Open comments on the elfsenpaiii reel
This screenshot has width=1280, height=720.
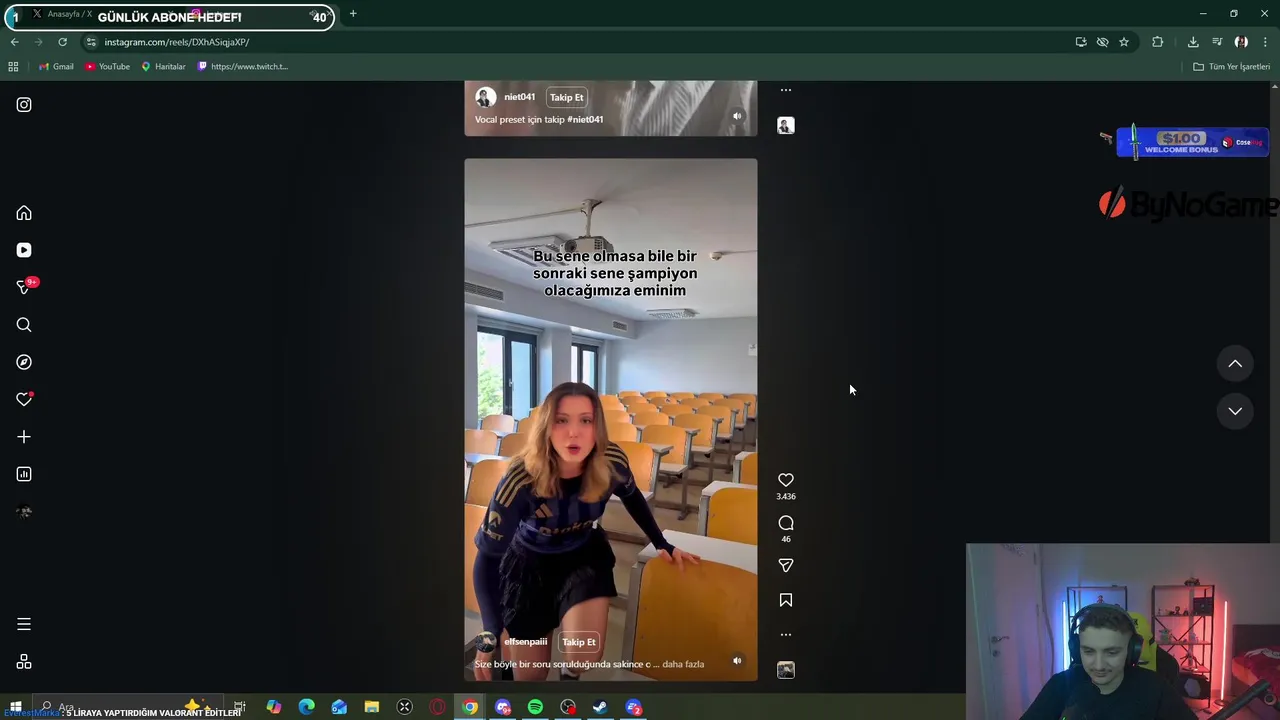click(x=786, y=523)
